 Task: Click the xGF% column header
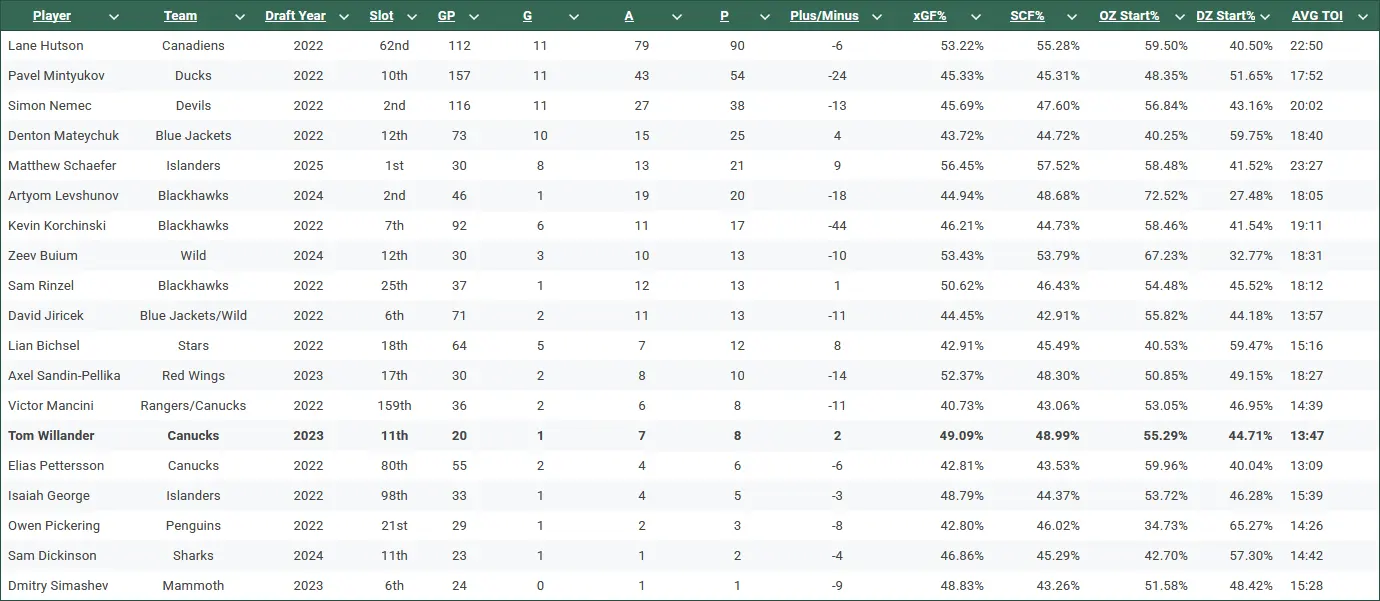(x=931, y=16)
